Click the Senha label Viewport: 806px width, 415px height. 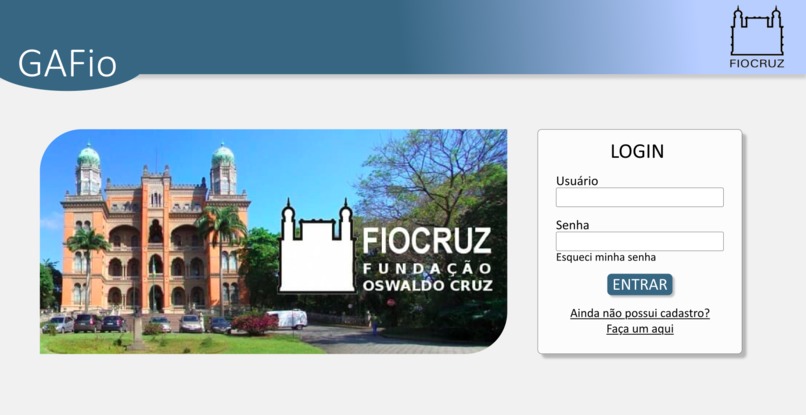[x=572, y=225]
